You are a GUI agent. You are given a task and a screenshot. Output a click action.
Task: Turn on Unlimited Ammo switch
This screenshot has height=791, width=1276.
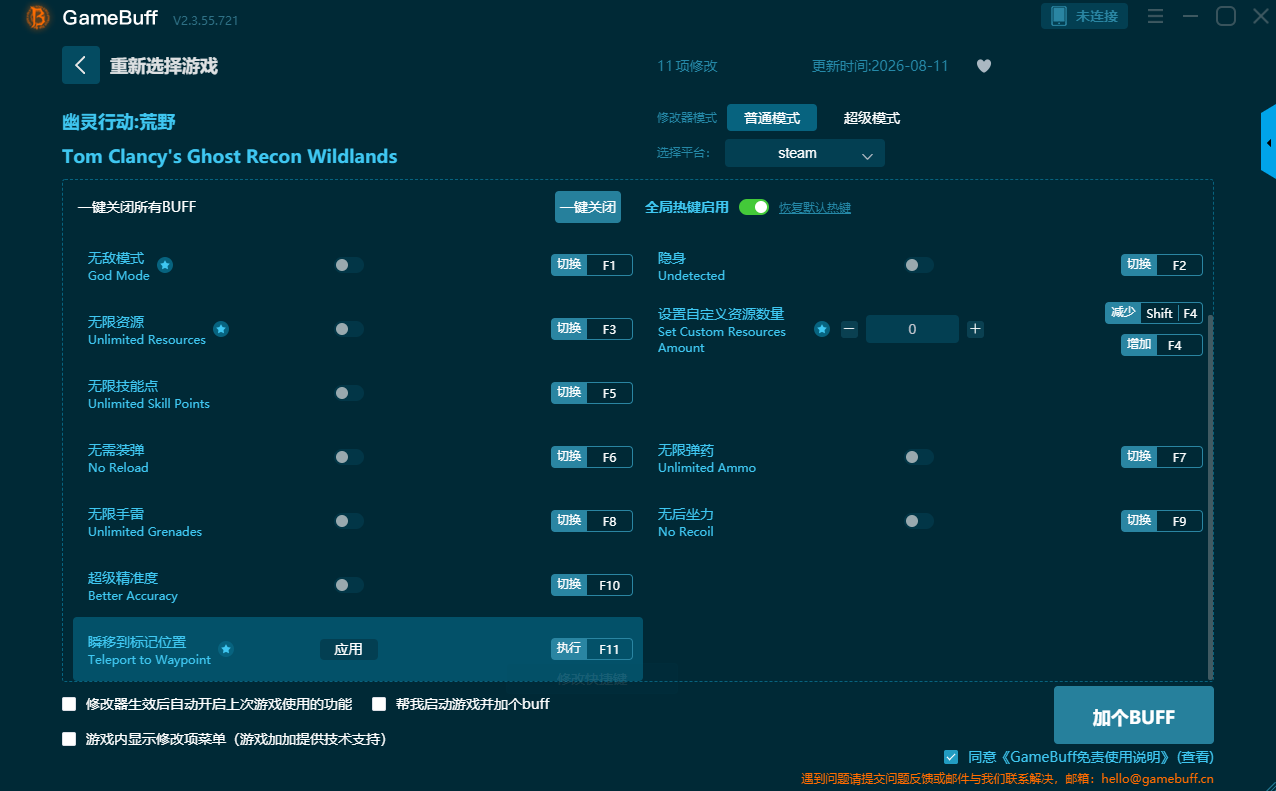(x=919, y=457)
